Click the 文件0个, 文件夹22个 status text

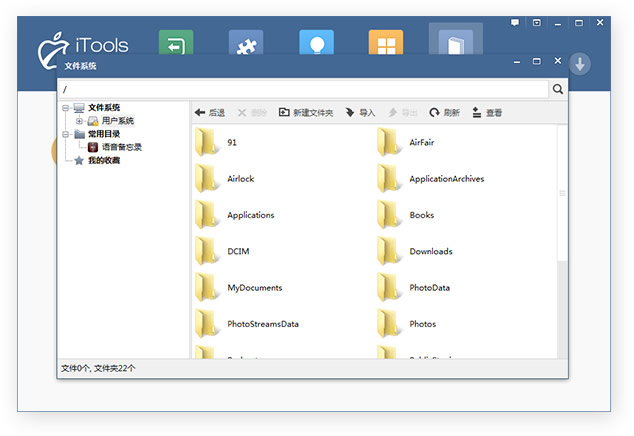[98, 368]
